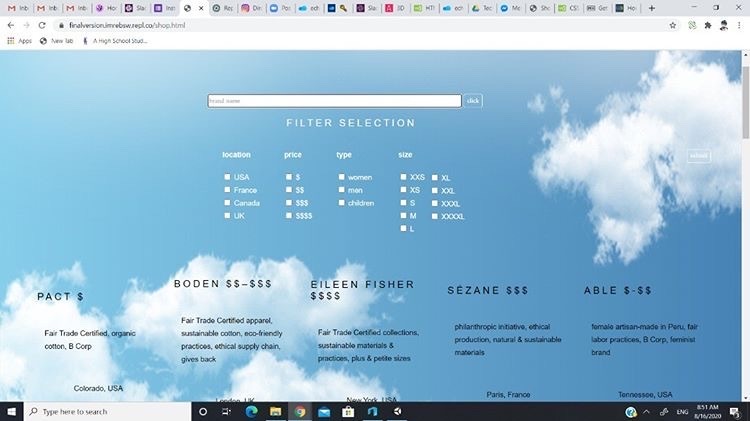The width and height of the screenshot is (750, 421).
Task: Open the Mail app from the taskbar
Action: pos(324,411)
